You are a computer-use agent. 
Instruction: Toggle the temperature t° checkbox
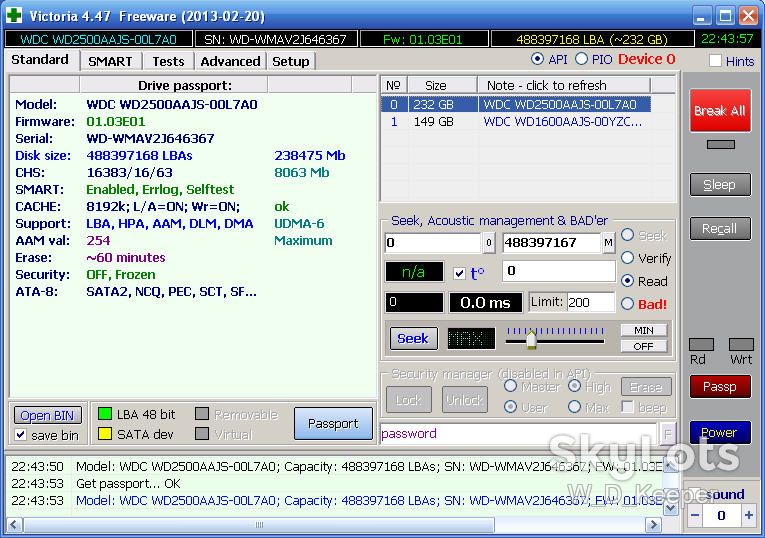459,273
